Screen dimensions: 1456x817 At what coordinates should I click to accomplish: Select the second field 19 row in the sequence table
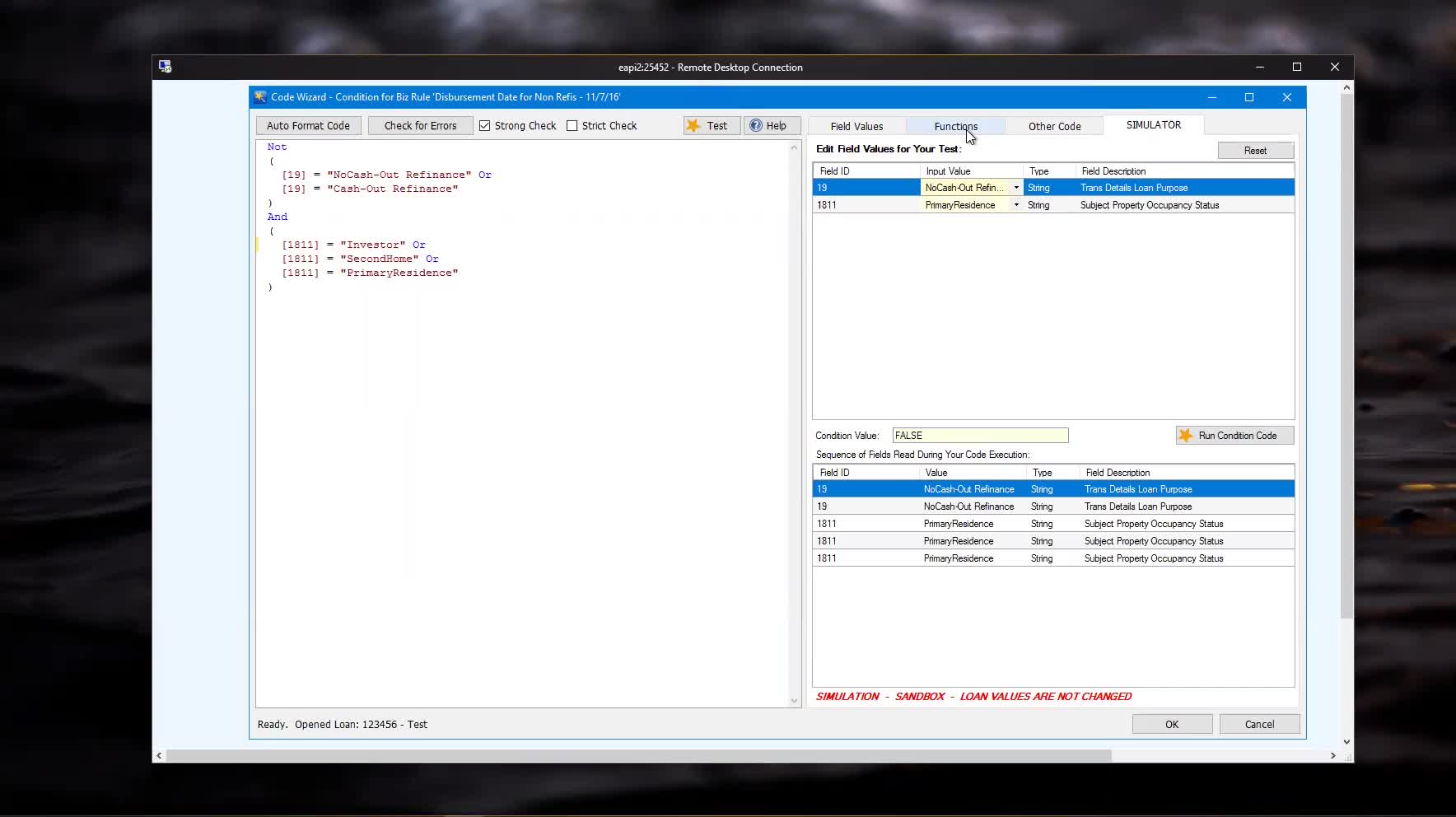pyautogui.click(x=1053, y=507)
